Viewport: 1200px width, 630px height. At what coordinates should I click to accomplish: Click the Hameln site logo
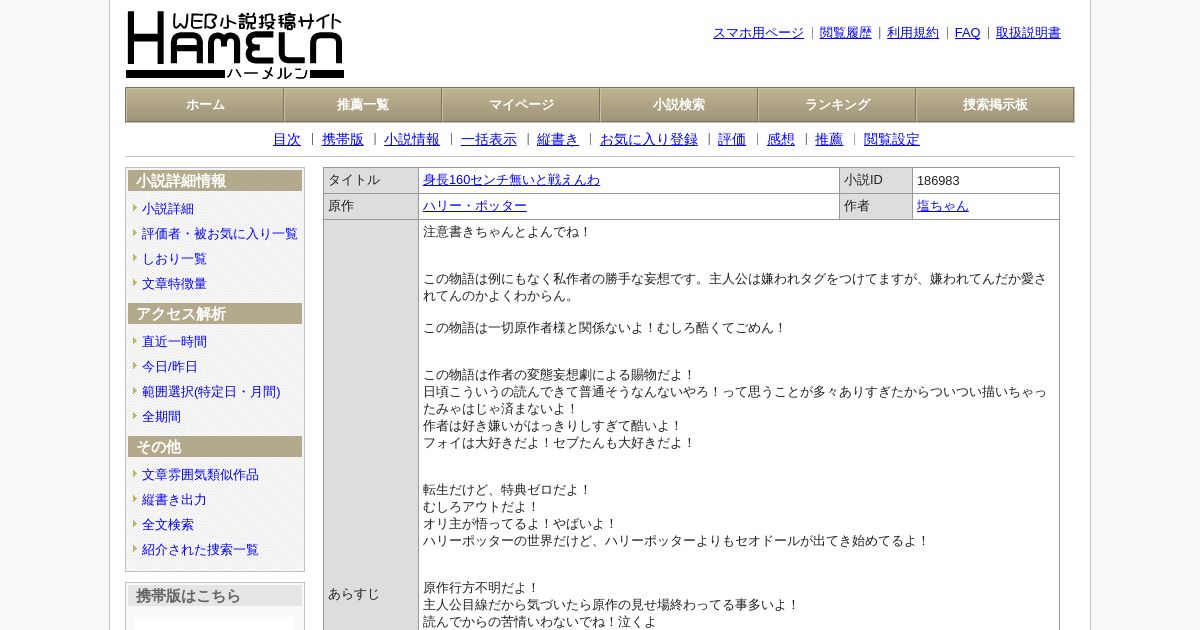click(x=235, y=45)
